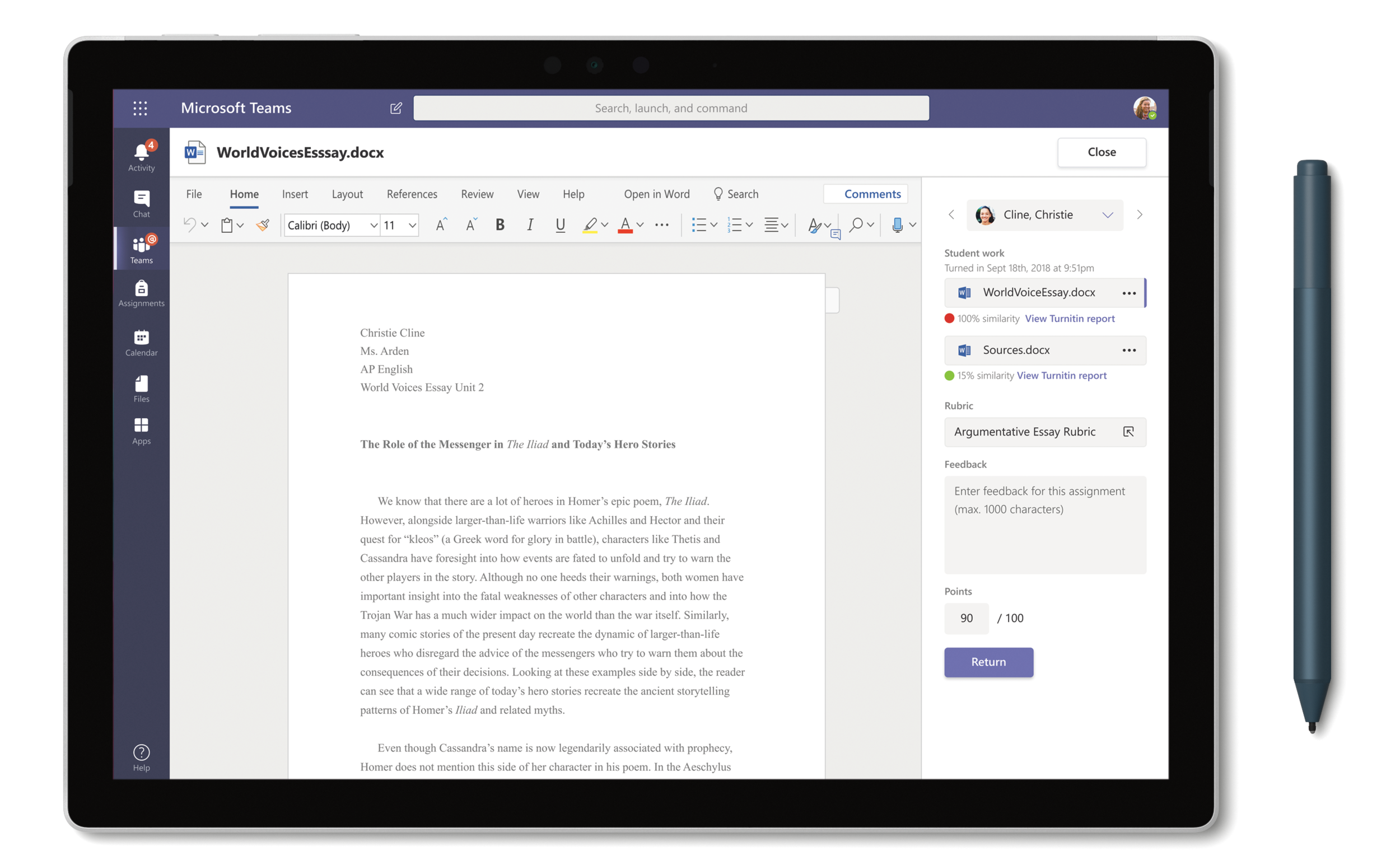Toggle bold formatting
Image resolution: width=1400 pixels, height=865 pixels.
500,225
